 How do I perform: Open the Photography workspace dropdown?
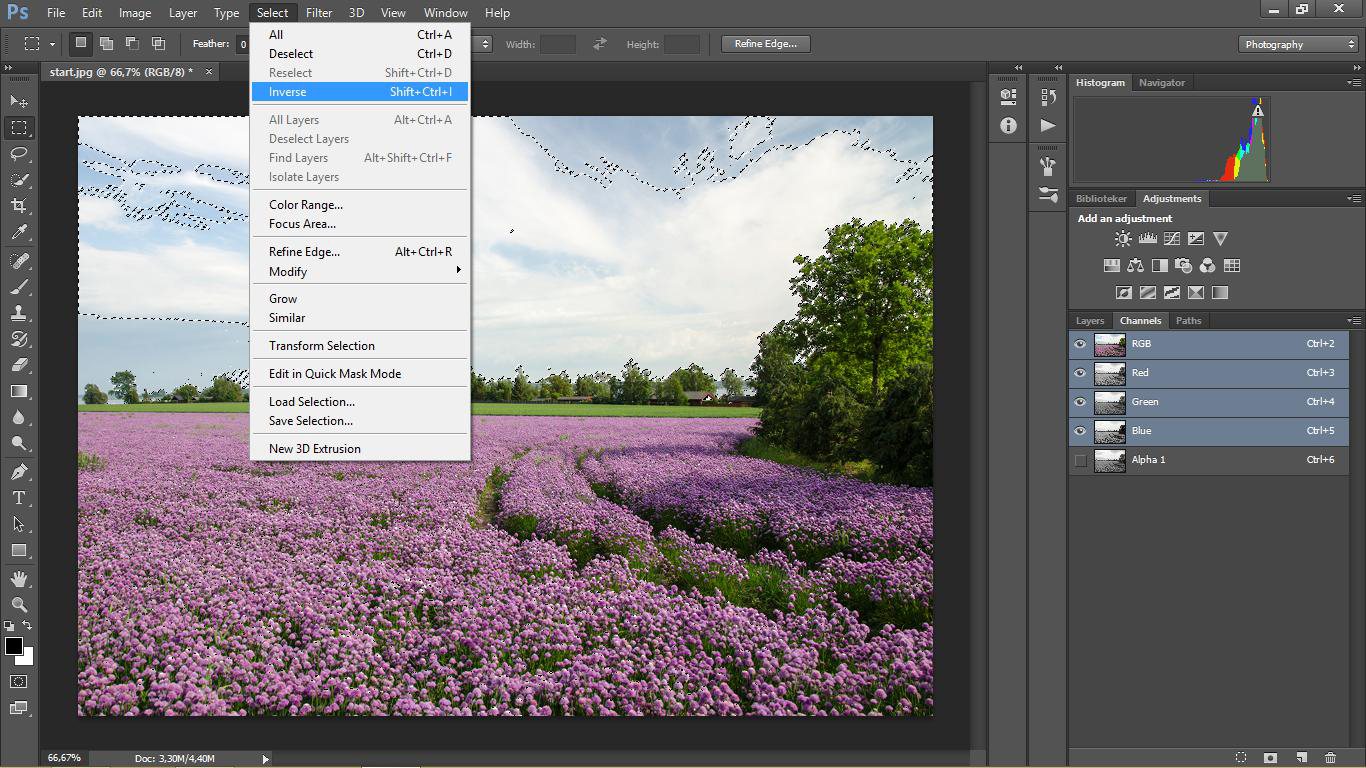[x=1298, y=44]
